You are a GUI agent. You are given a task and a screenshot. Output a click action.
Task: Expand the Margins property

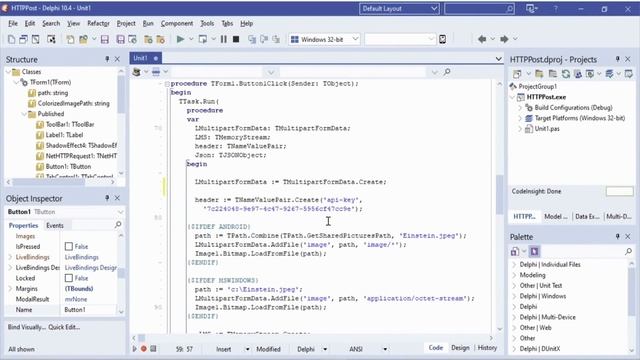coord(10,289)
